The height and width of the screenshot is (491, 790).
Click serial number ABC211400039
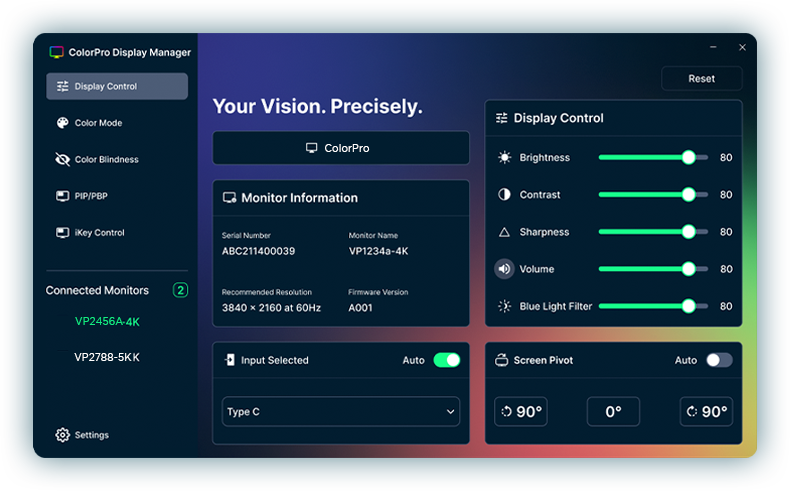tap(258, 251)
